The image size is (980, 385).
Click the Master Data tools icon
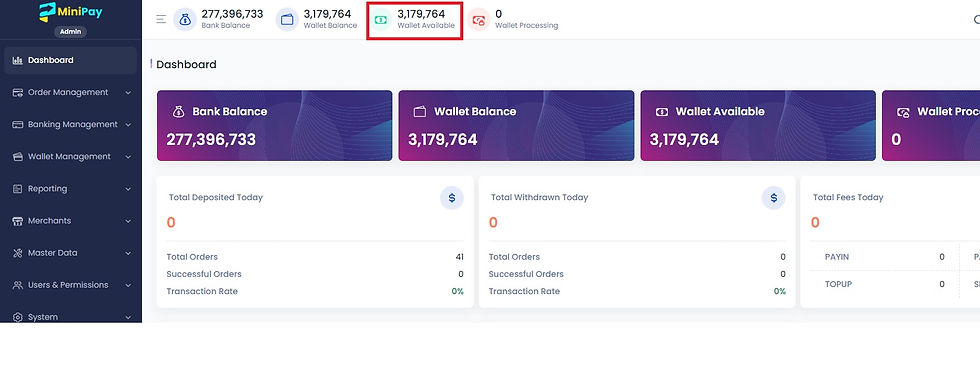pyautogui.click(x=18, y=253)
